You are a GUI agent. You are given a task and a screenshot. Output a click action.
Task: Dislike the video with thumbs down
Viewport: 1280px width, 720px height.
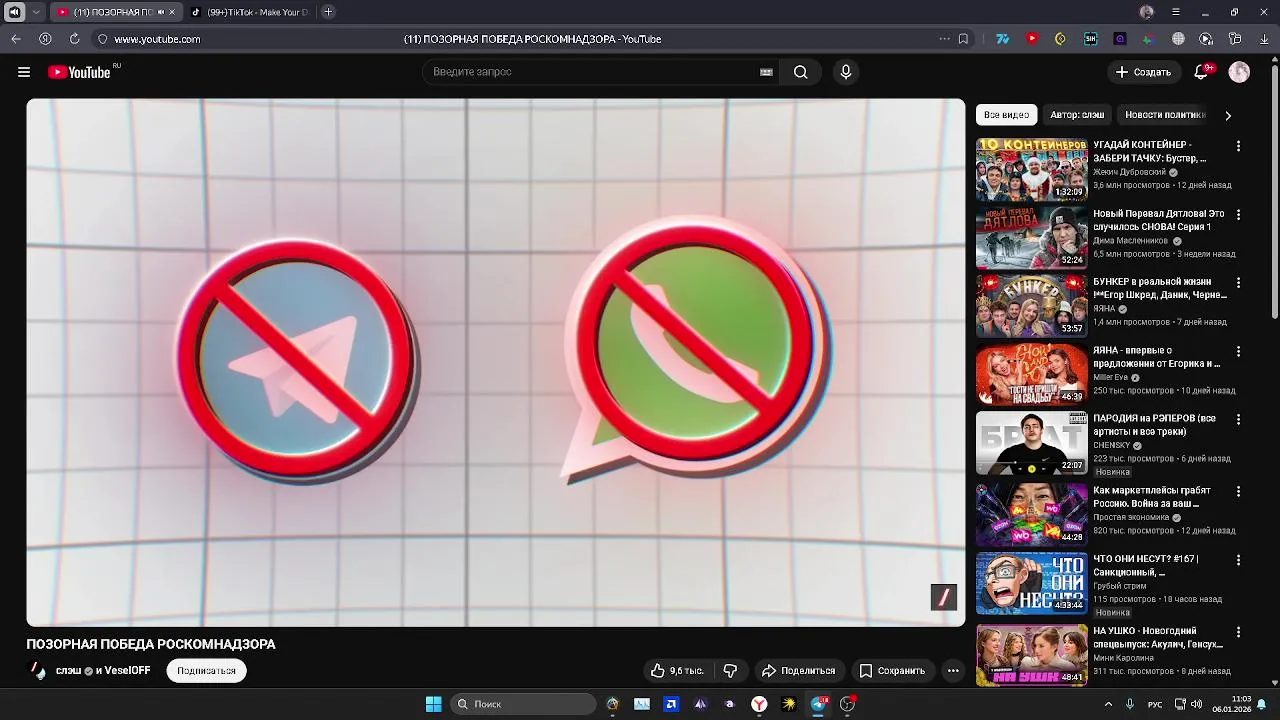click(x=730, y=670)
